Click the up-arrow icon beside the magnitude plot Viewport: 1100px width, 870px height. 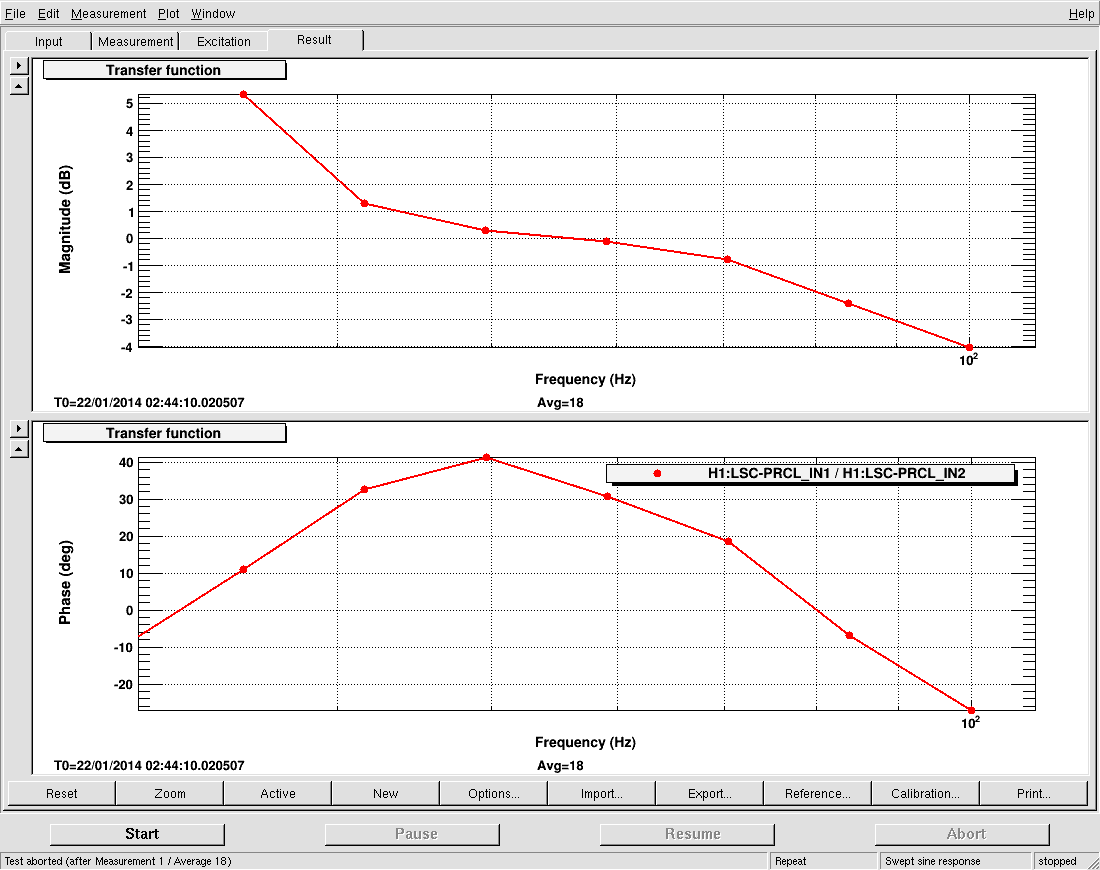(19, 86)
